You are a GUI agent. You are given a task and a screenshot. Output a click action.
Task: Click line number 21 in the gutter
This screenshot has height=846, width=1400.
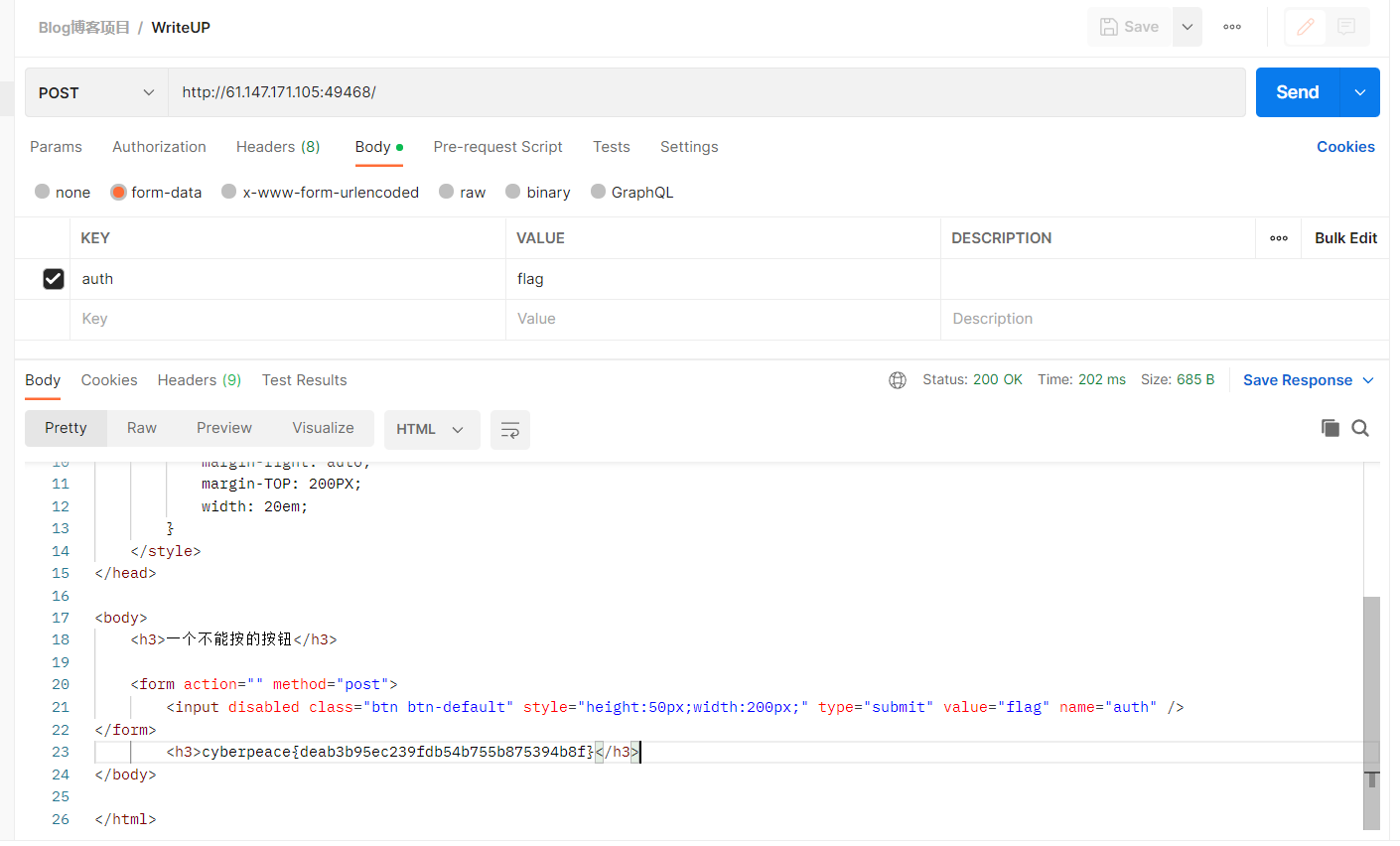(61, 707)
